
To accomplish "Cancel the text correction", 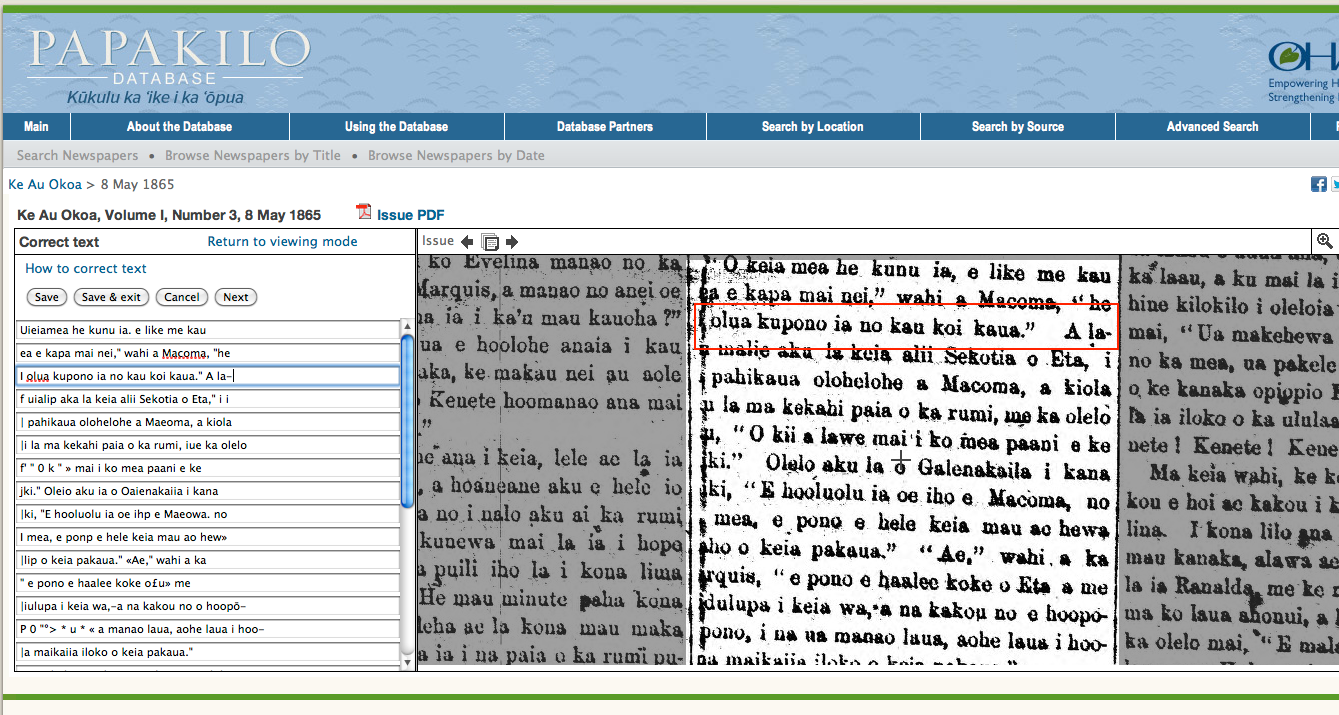I will click(182, 297).
